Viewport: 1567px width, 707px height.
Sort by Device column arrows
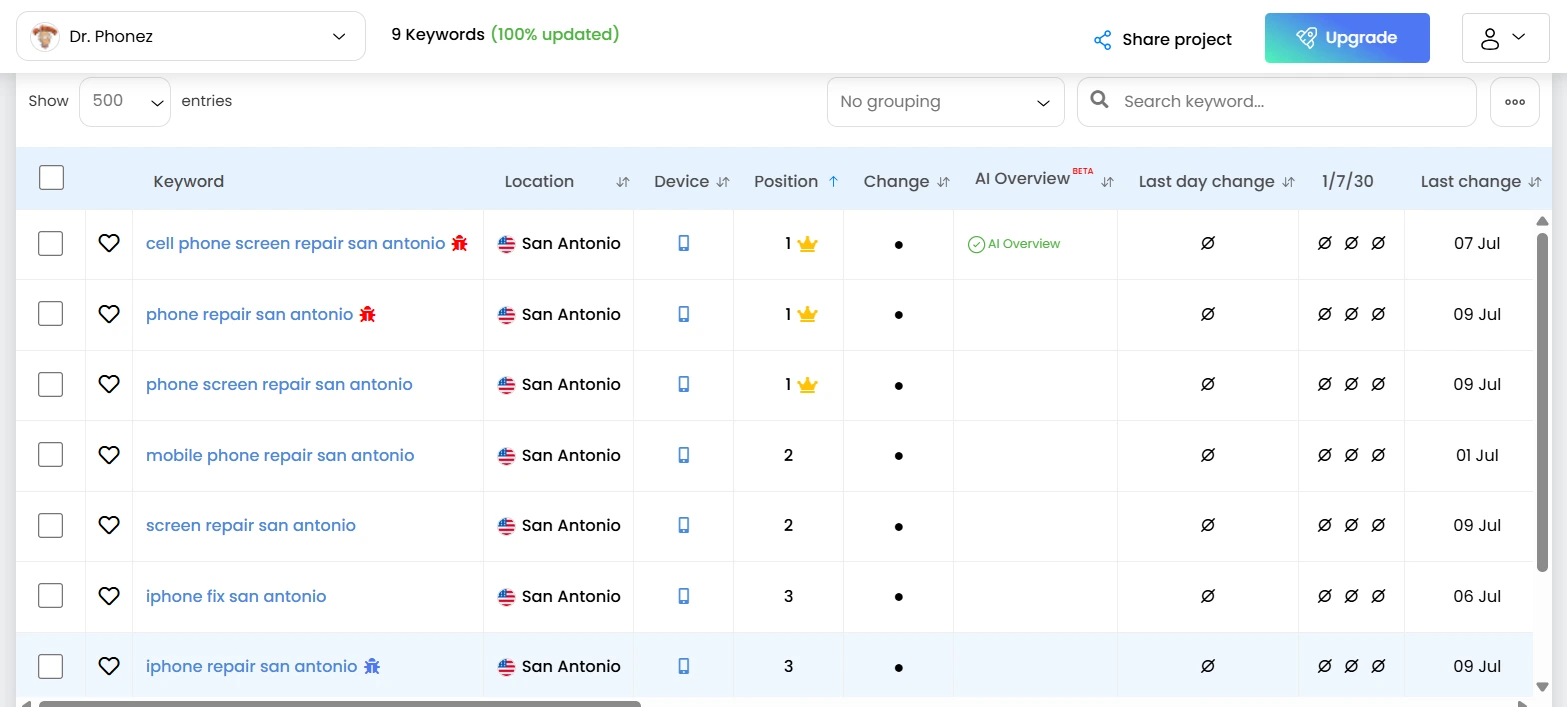pos(723,182)
